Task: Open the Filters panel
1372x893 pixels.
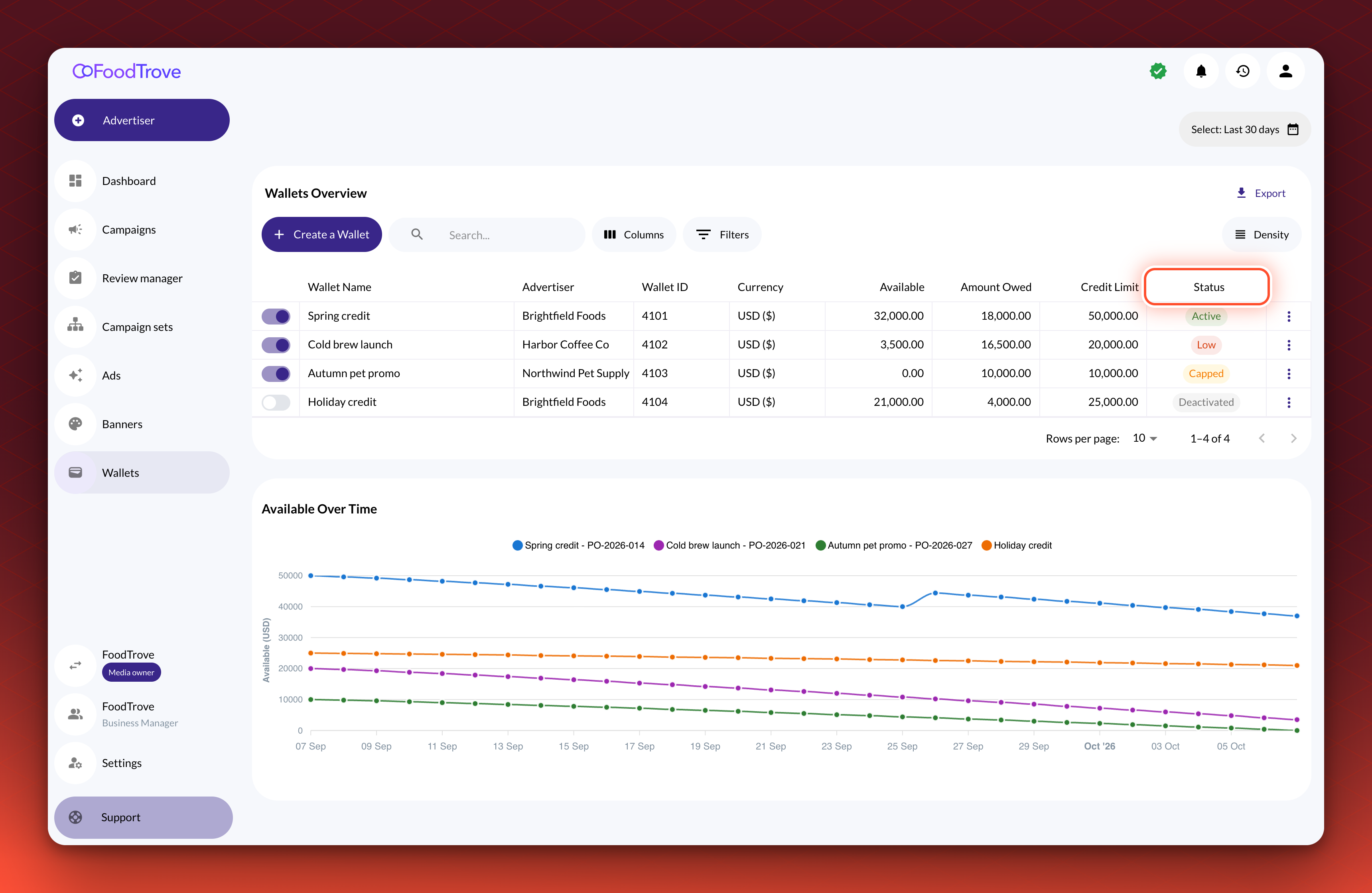Action: [722, 234]
